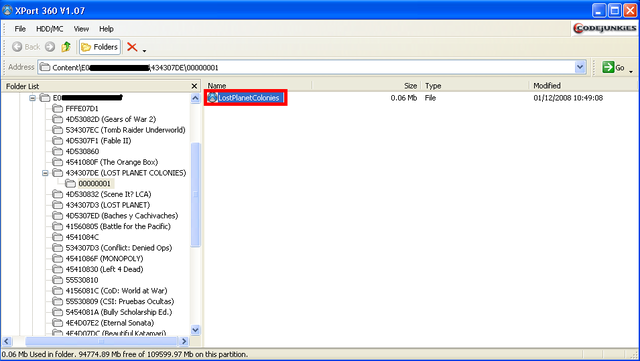Select the Scene It? LCA folder
640x361 pixels.
pyautogui.click(x=109, y=194)
